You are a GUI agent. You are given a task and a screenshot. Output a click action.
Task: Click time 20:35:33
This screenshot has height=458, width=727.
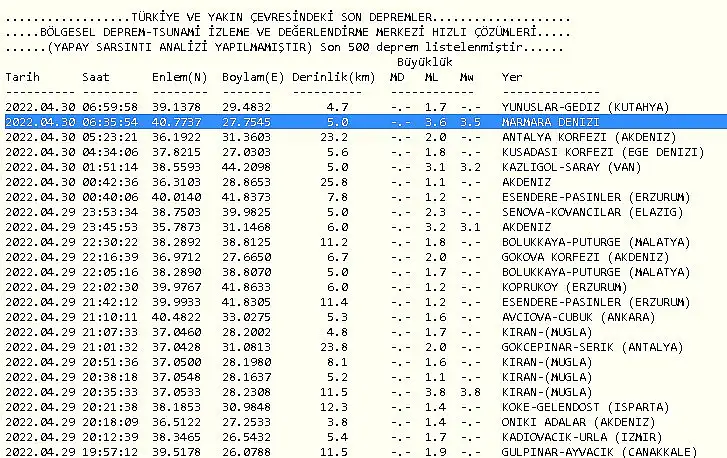(x=110, y=392)
